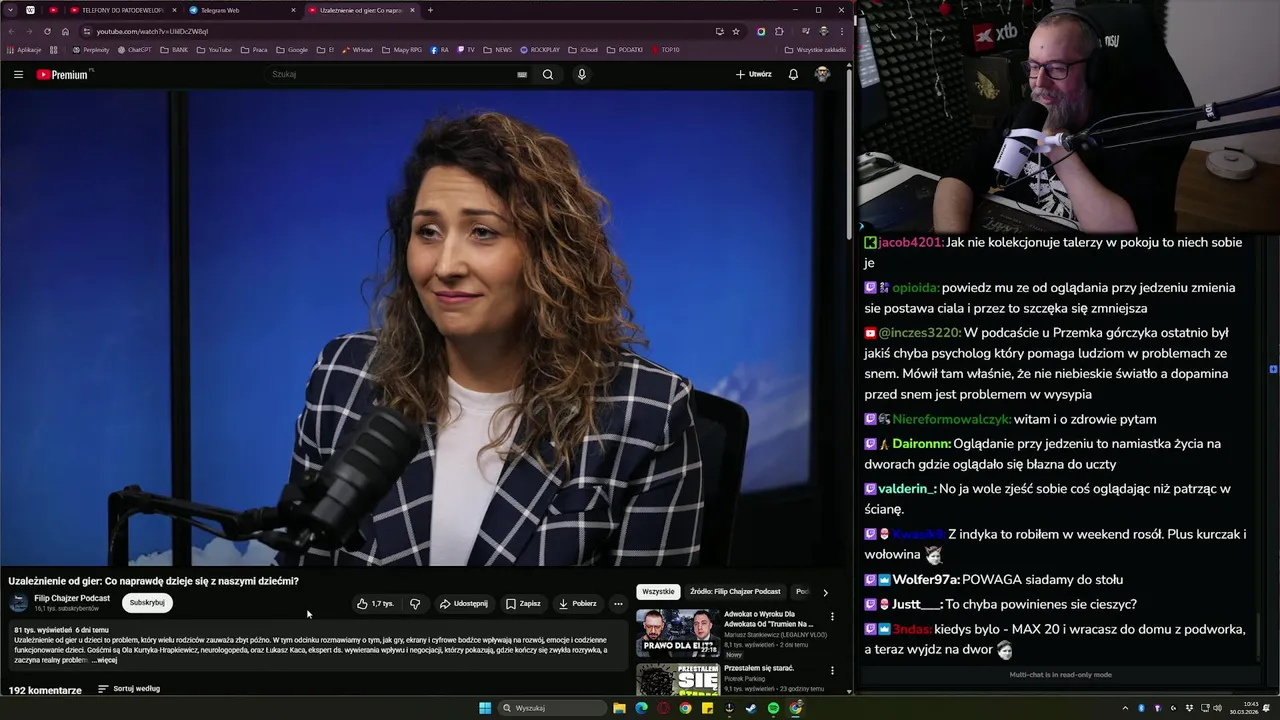The width and height of the screenshot is (1280, 720).
Task: Open the YouTube guide hamburger menu
Action: pos(18,74)
